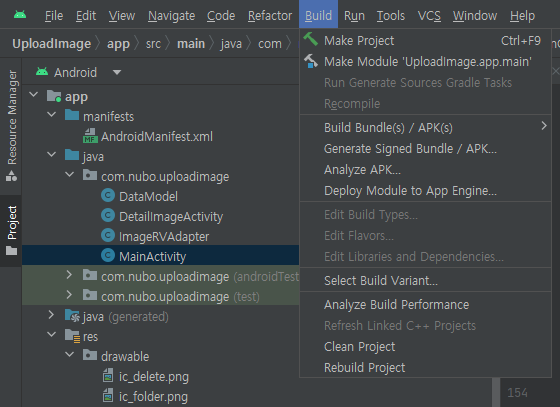Choose Analyze Build Performance
The width and height of the screenshot is (560, 407).
coord(425,305)
